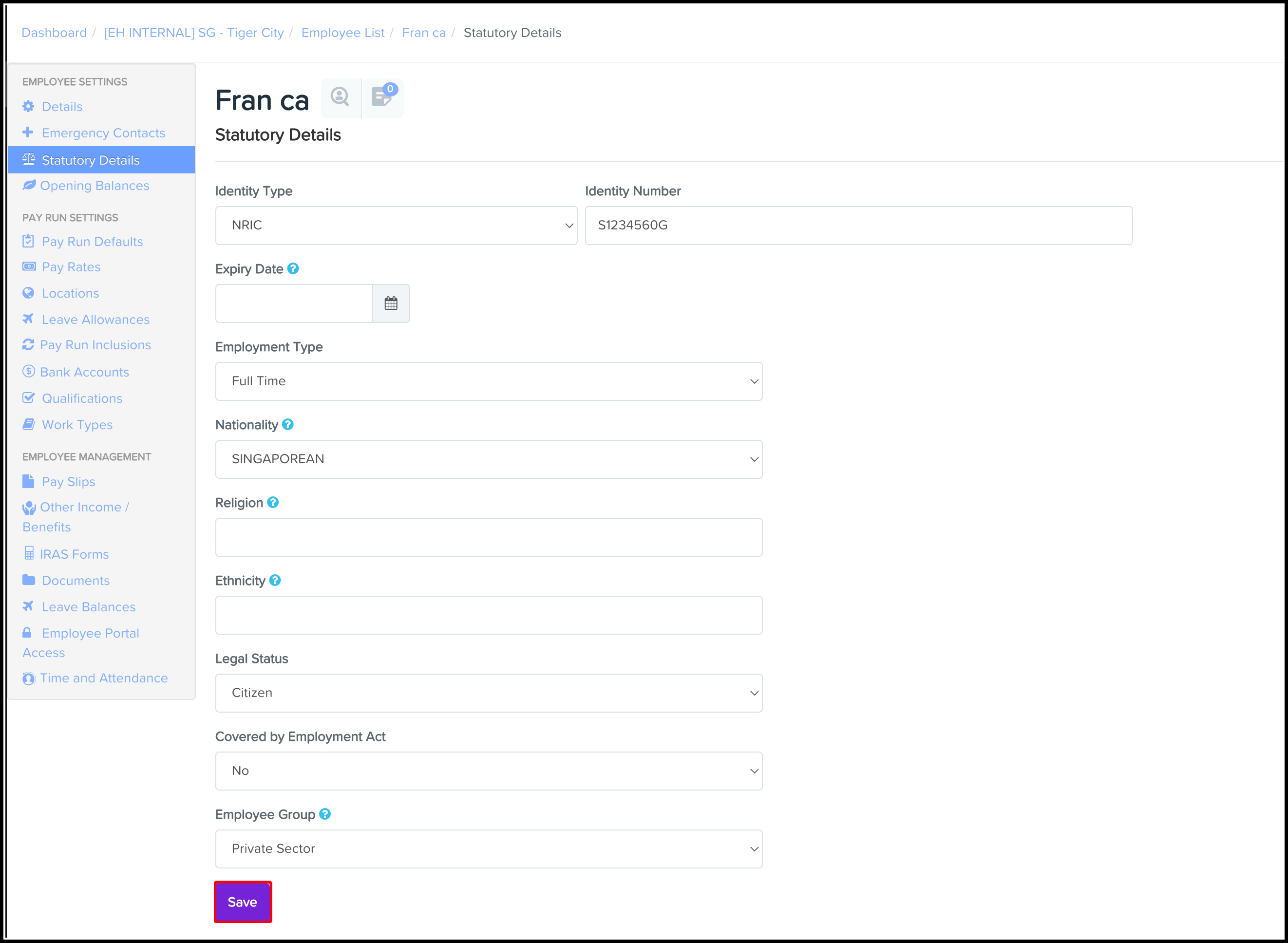This screenshot has height=943, width=1288.
Task: Click the globe icon beside Locations
Action: pyautogui.click(x=28, y=293)
